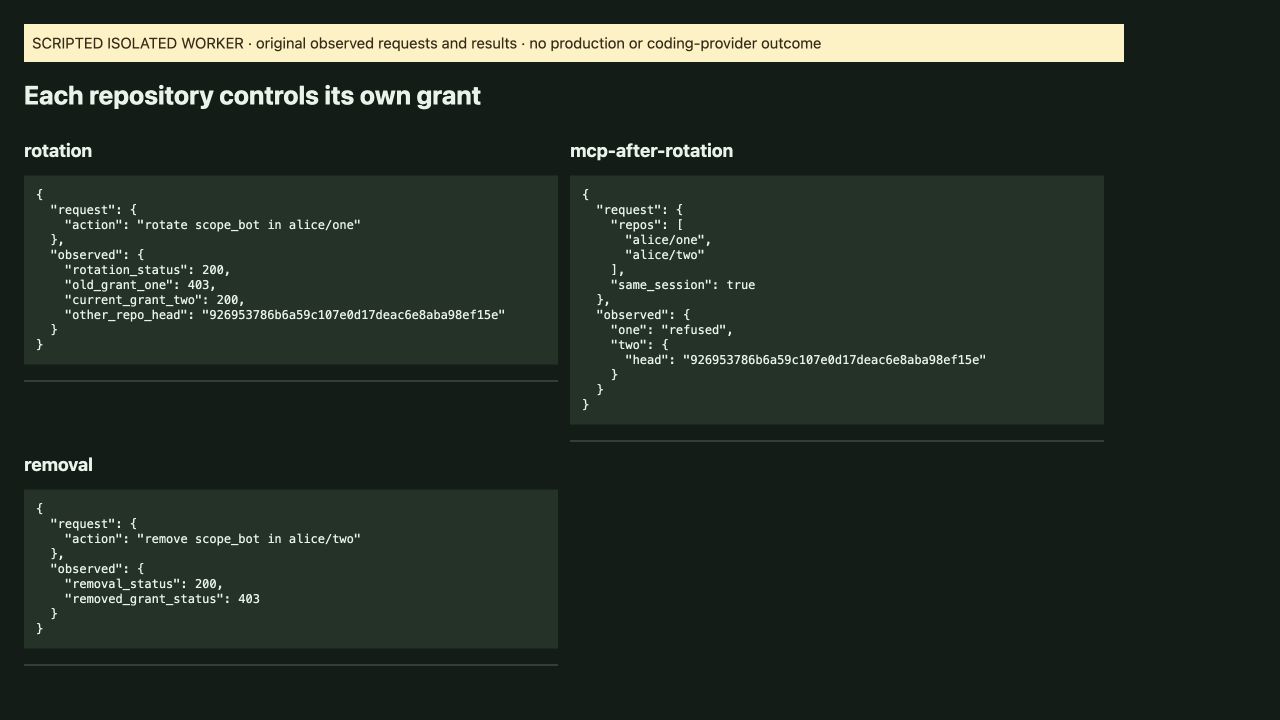Click the '"rotation_status": 200' line

click(x=147, y=270)
